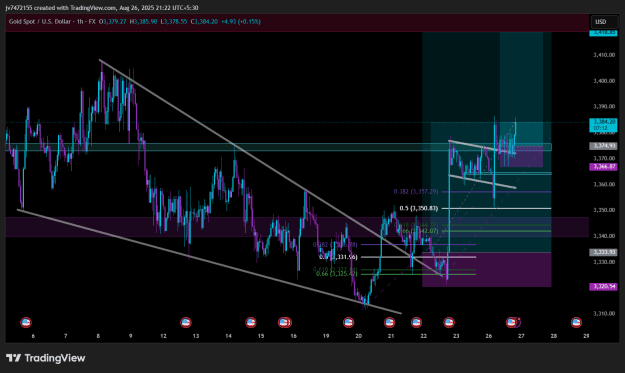The width and height of the screenshot is (625, 373).
Task: Click the 3,310.00 price scale value
Action: coord(604,314)
